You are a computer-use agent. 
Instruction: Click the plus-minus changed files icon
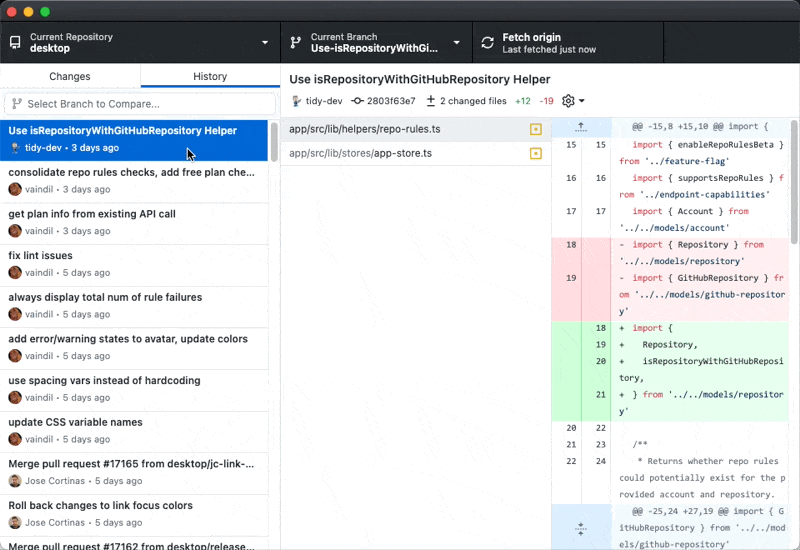click(x=431, y=101)
